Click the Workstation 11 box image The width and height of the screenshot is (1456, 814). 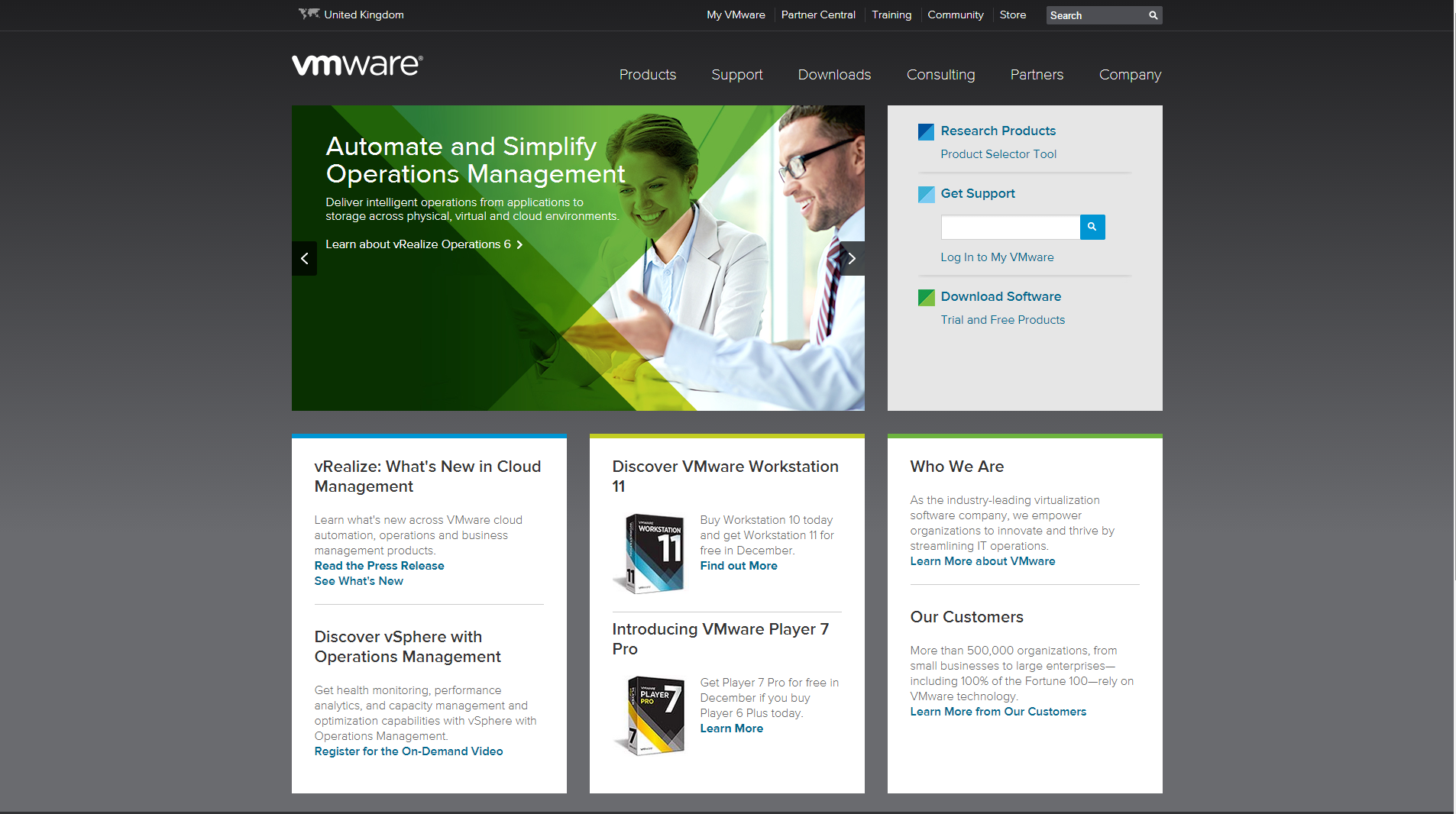pos(649,554)
